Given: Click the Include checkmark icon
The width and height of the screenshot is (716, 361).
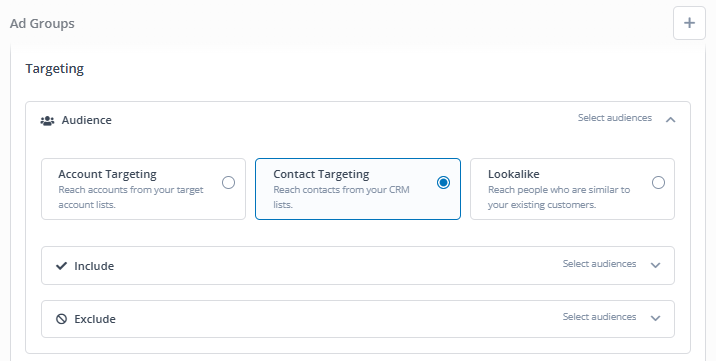Looking at the screenshot, I should [61, 266].
